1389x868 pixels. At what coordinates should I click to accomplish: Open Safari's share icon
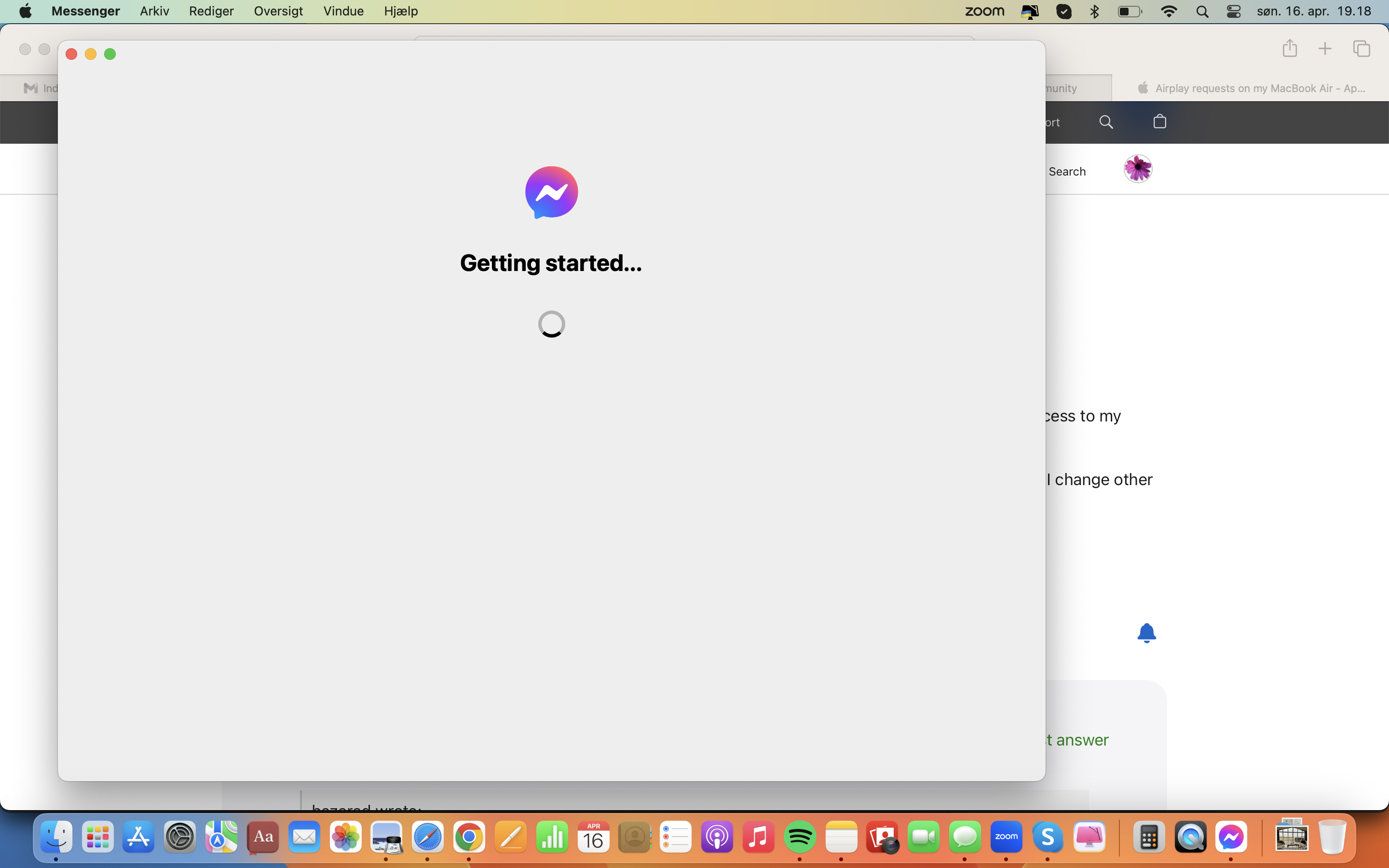1289,48
